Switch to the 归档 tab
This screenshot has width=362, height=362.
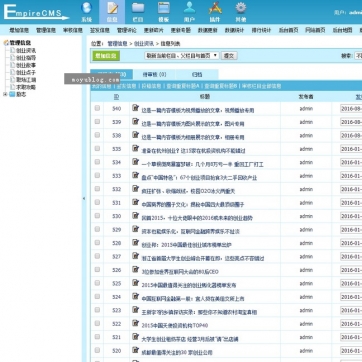197,74
